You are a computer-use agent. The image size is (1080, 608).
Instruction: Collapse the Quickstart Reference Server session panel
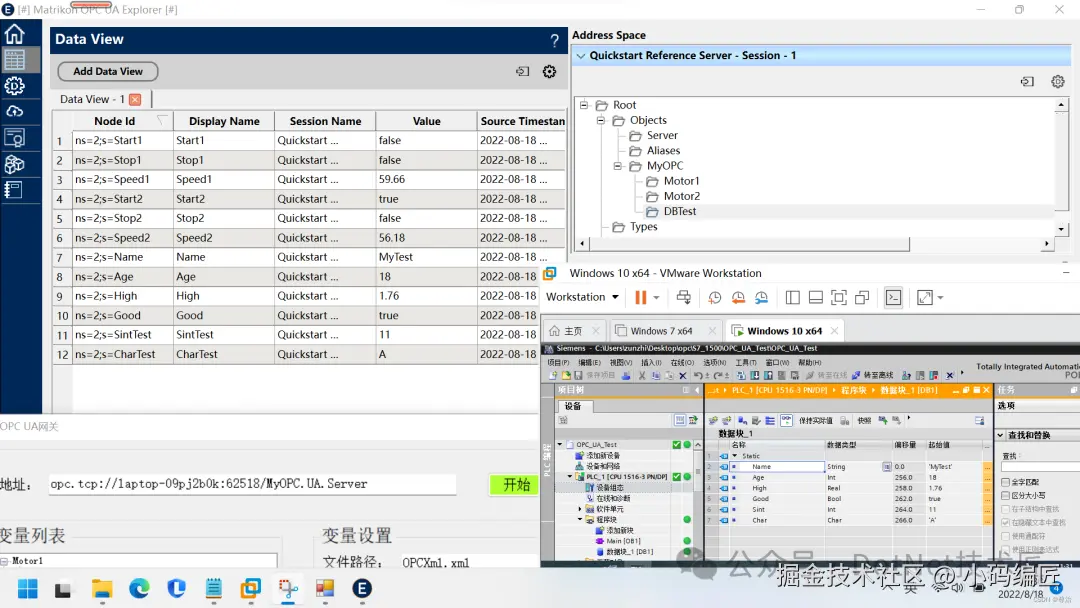[580, 56]
